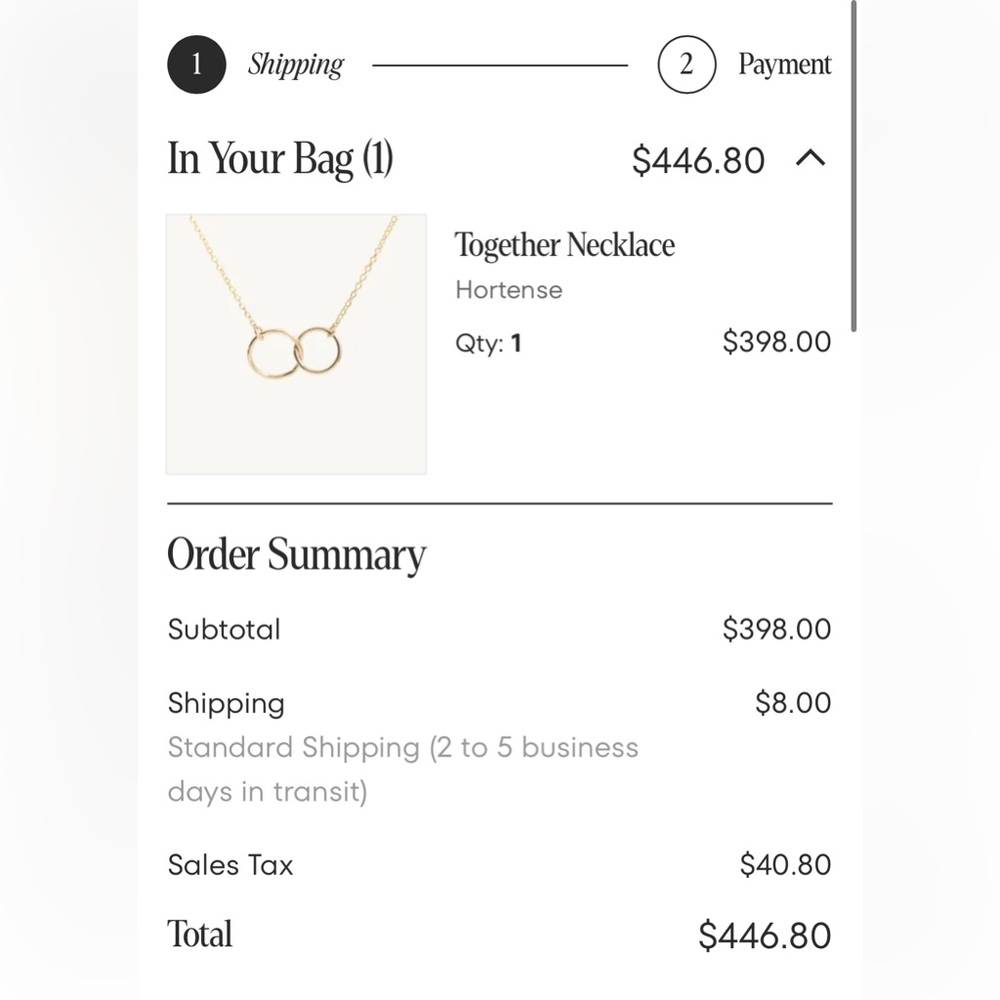This screenshot has width=1000, height=1000.
Task: Click the bag total $446.80 amount
Action: click(698, 160)
